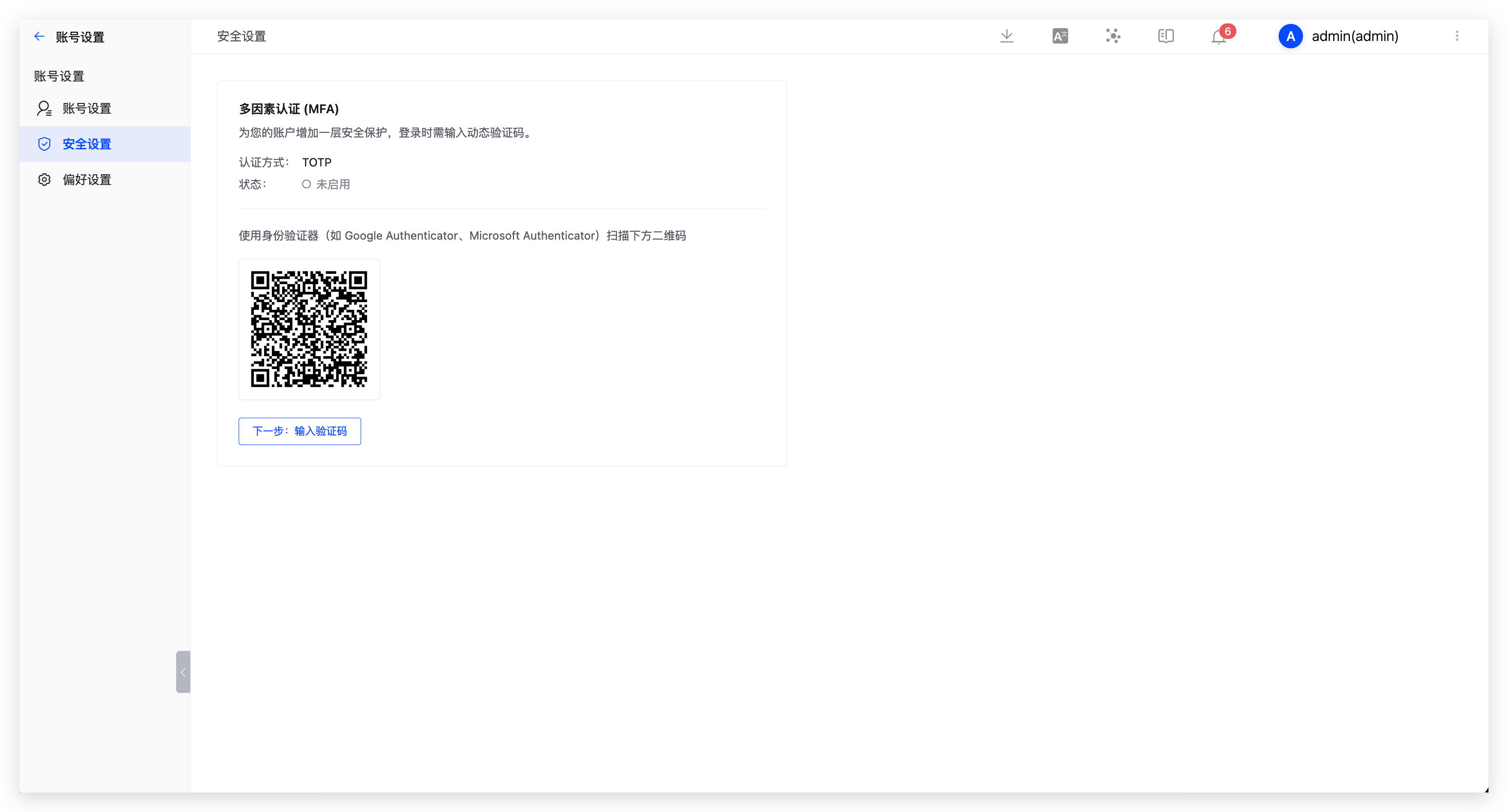Click the 账号设置 title next to back arrow
The height and width of the screenshot is (812, 1508).
pos(80,37)
